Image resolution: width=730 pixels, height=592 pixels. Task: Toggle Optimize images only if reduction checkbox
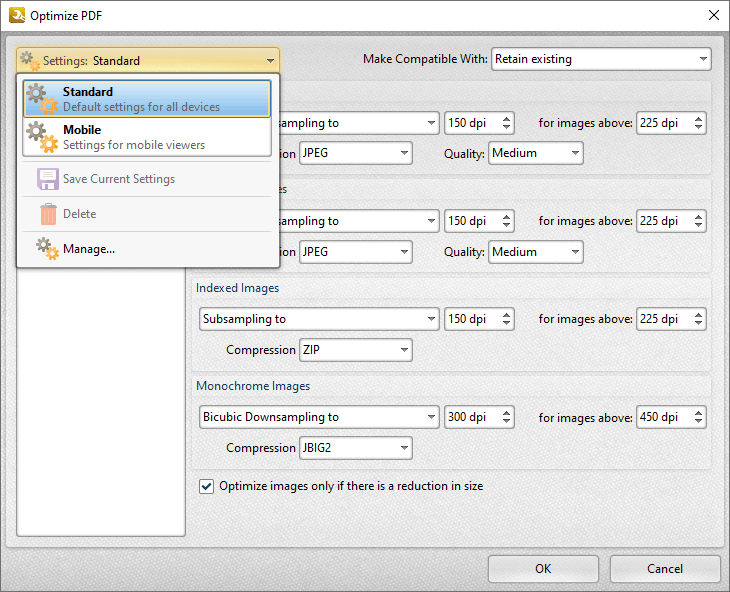point(206,486)
